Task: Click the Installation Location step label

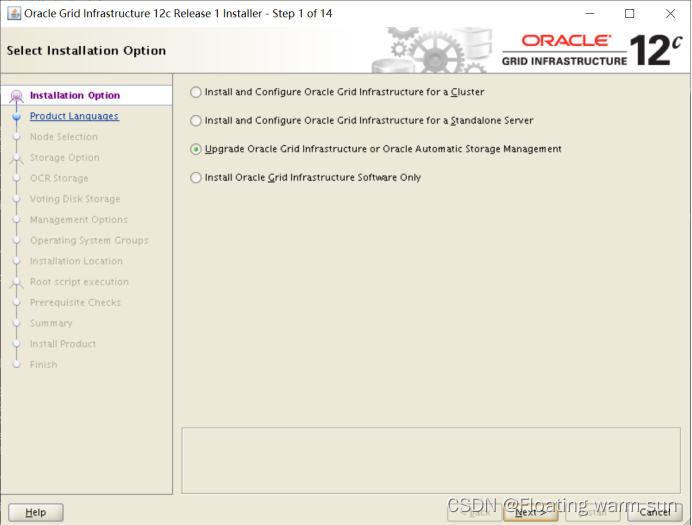Action: [76, 261]
